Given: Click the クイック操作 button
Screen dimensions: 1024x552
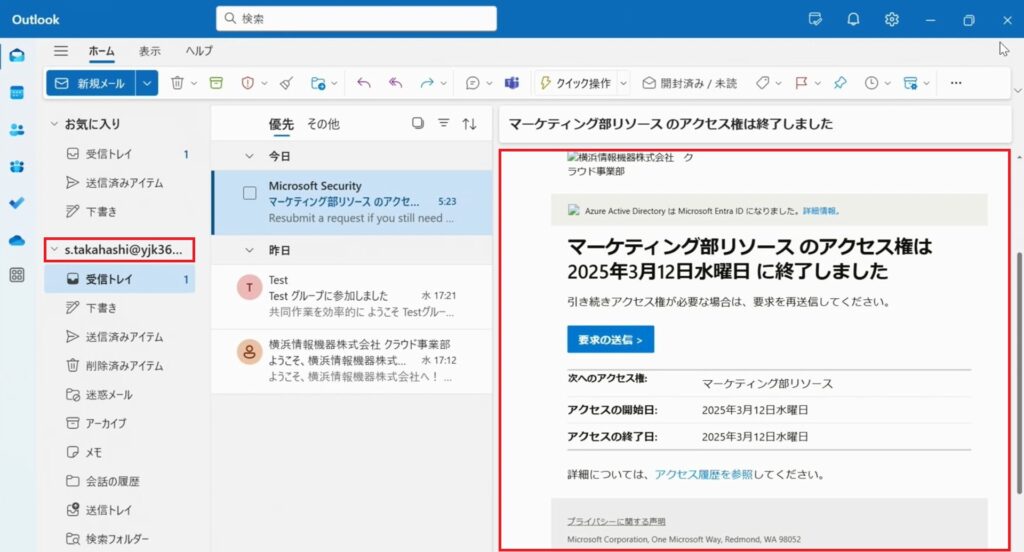Looking at the screenshot, I should coord(576,83).
